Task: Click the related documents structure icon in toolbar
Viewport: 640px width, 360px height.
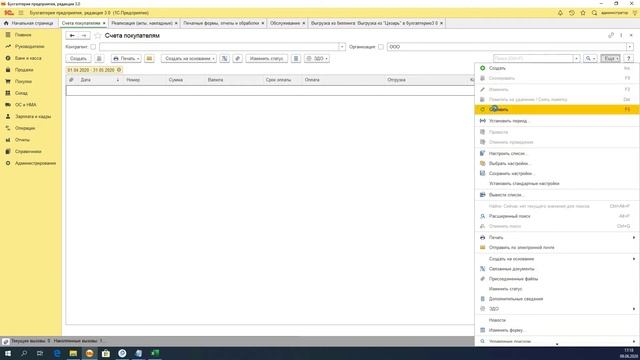Action: click(x=224, y=59)
